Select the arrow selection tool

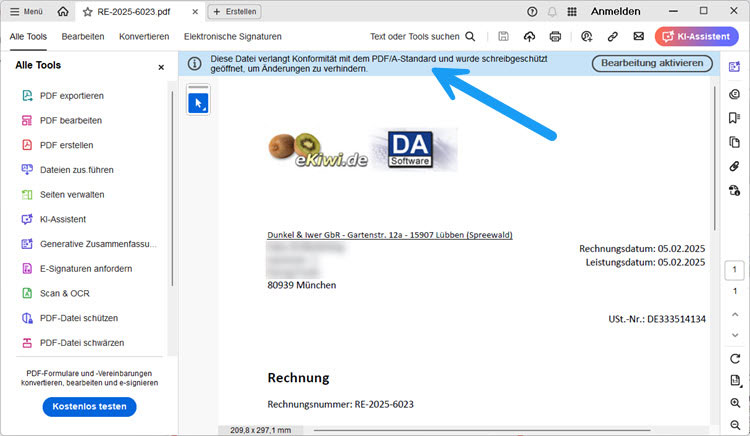198,103
